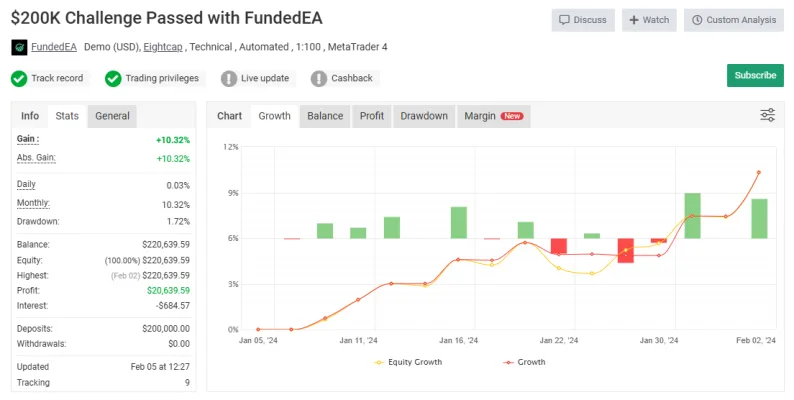Open chart settings sliders icon
Screen dimensions: 794x400
pos(767,115)
